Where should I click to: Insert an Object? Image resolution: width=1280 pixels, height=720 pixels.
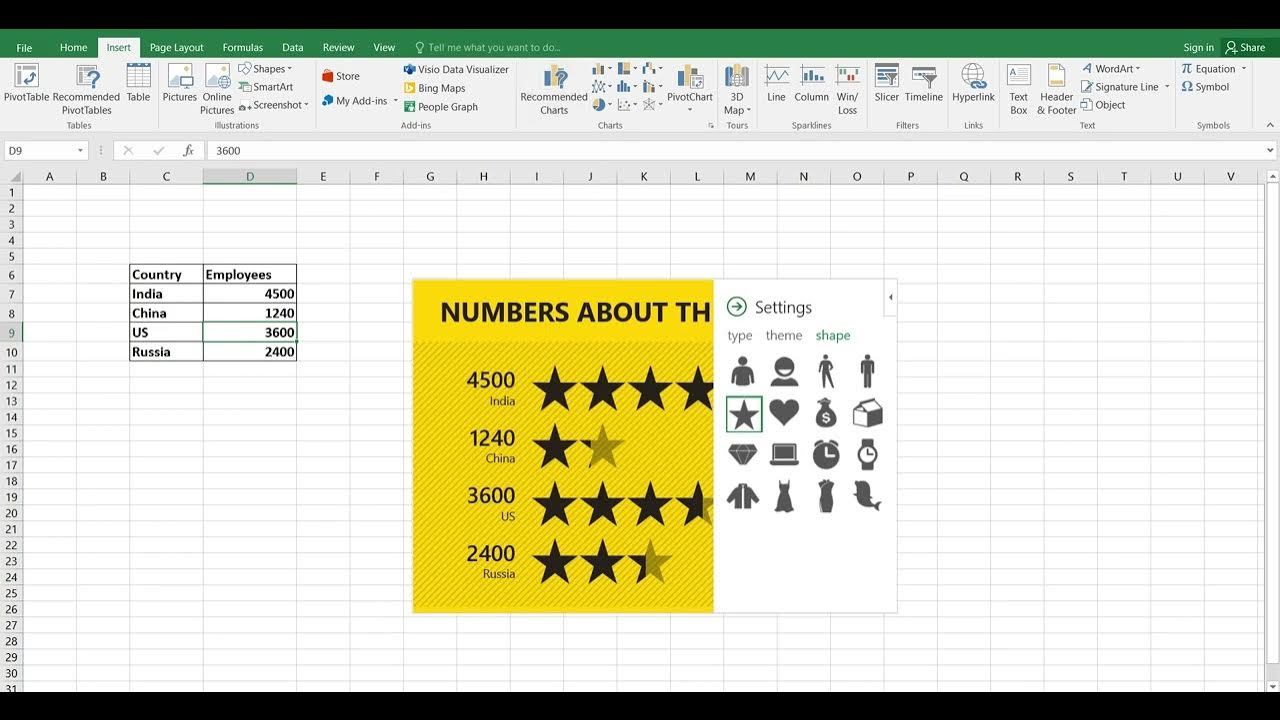click(x=1103, y=105)
